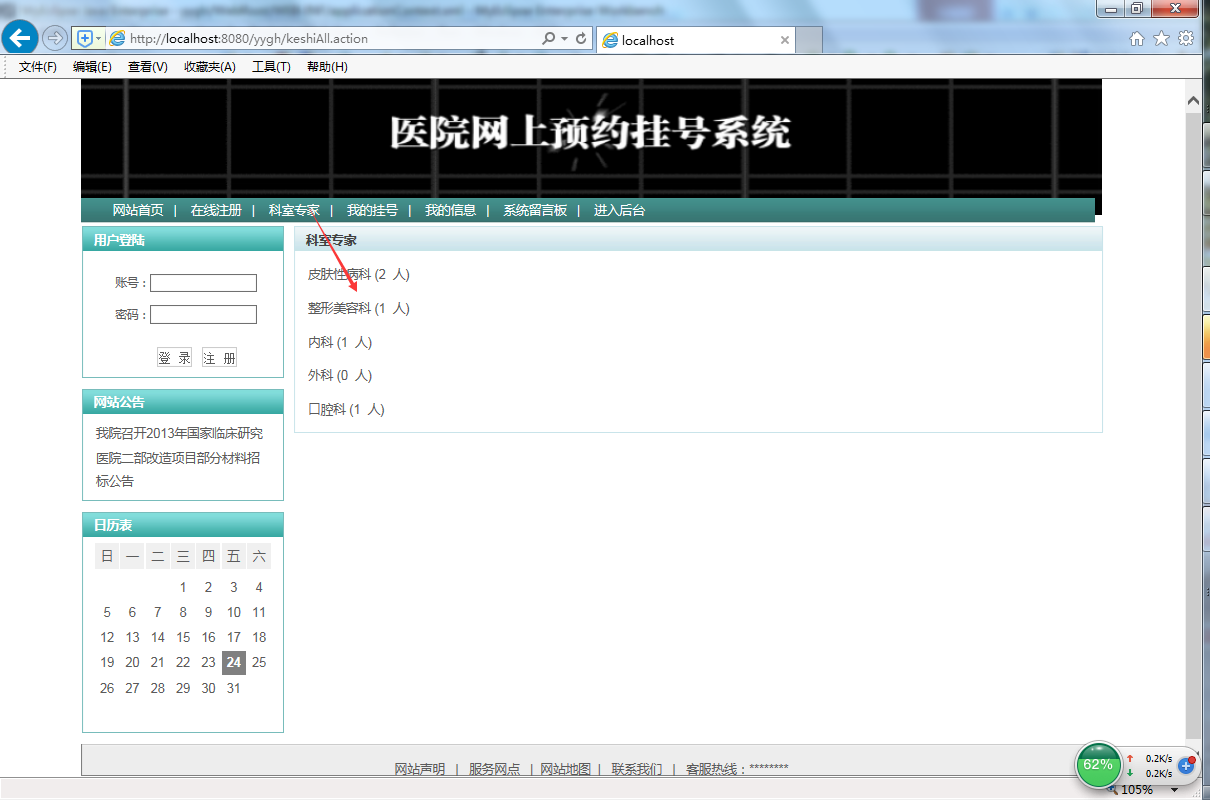Click 服务网点 footer link
Viewport: 1210px width, 800px height.
pyautogui.click(x=495, y=769)
